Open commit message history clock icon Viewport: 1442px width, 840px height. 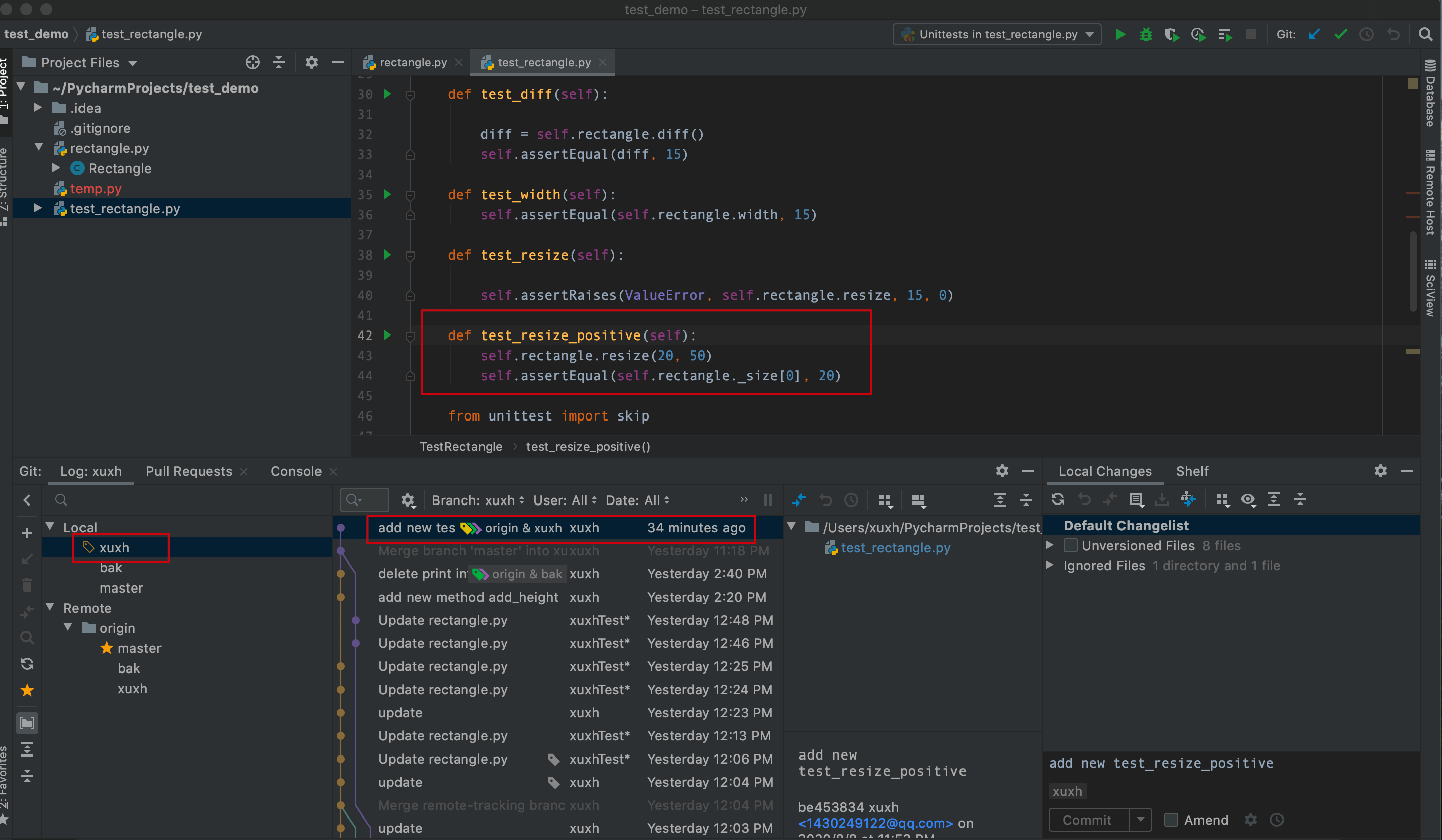pyautogui.click(x=1276, y=820)
